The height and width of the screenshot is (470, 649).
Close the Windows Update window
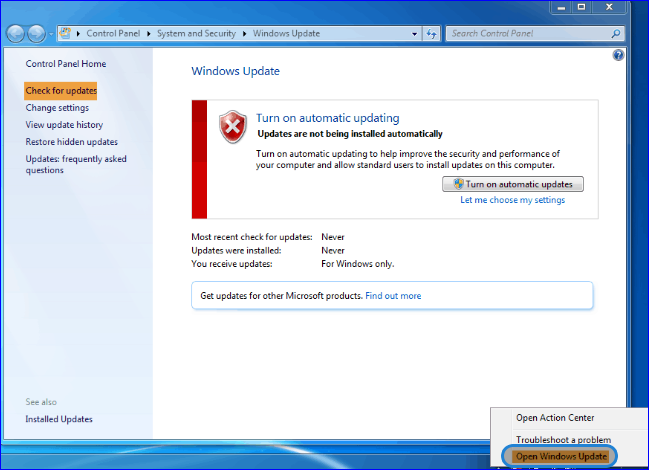[x=609, y=7]
